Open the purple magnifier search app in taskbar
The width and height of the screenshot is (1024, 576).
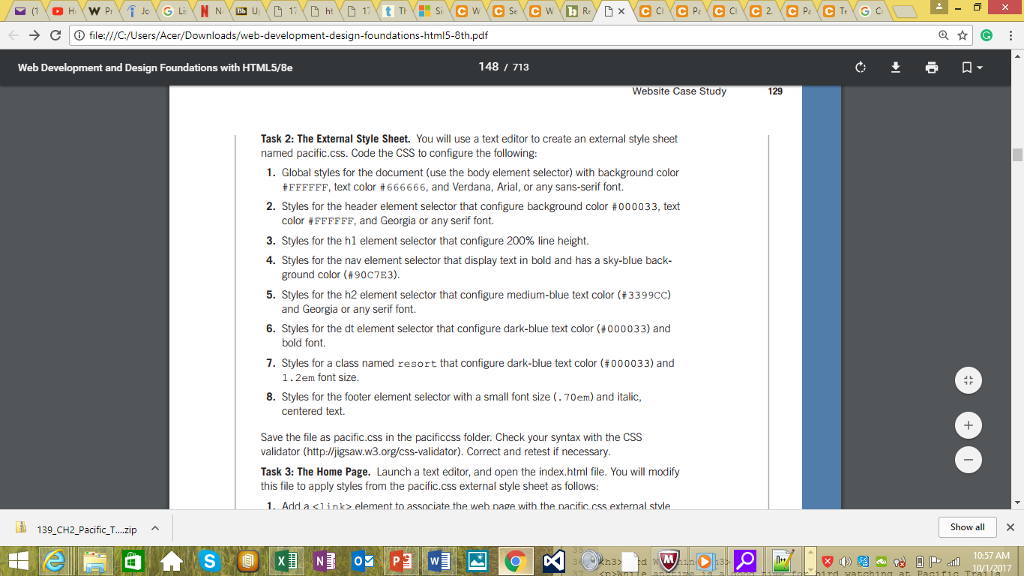click(x=744, y=561)
